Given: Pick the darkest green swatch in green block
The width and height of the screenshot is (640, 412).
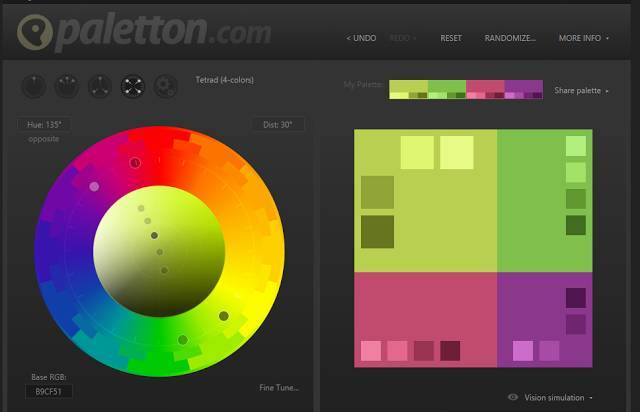Looking at the screenshot, I should [x=576, y=225].
